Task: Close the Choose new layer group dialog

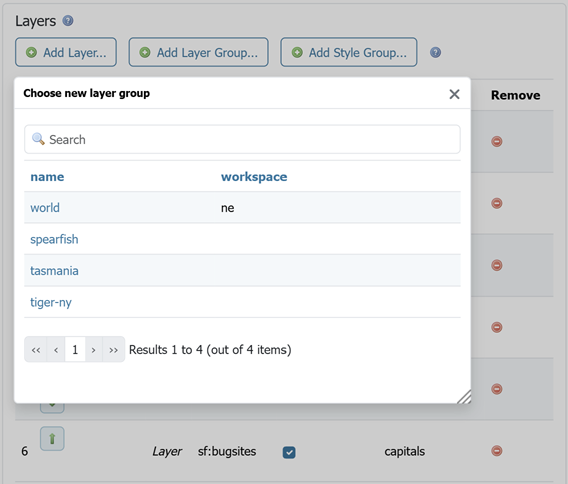Action: coord(454,94)
